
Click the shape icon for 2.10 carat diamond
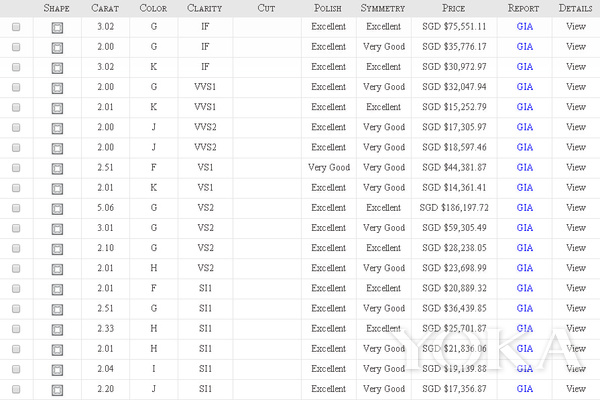coord(57,248)
